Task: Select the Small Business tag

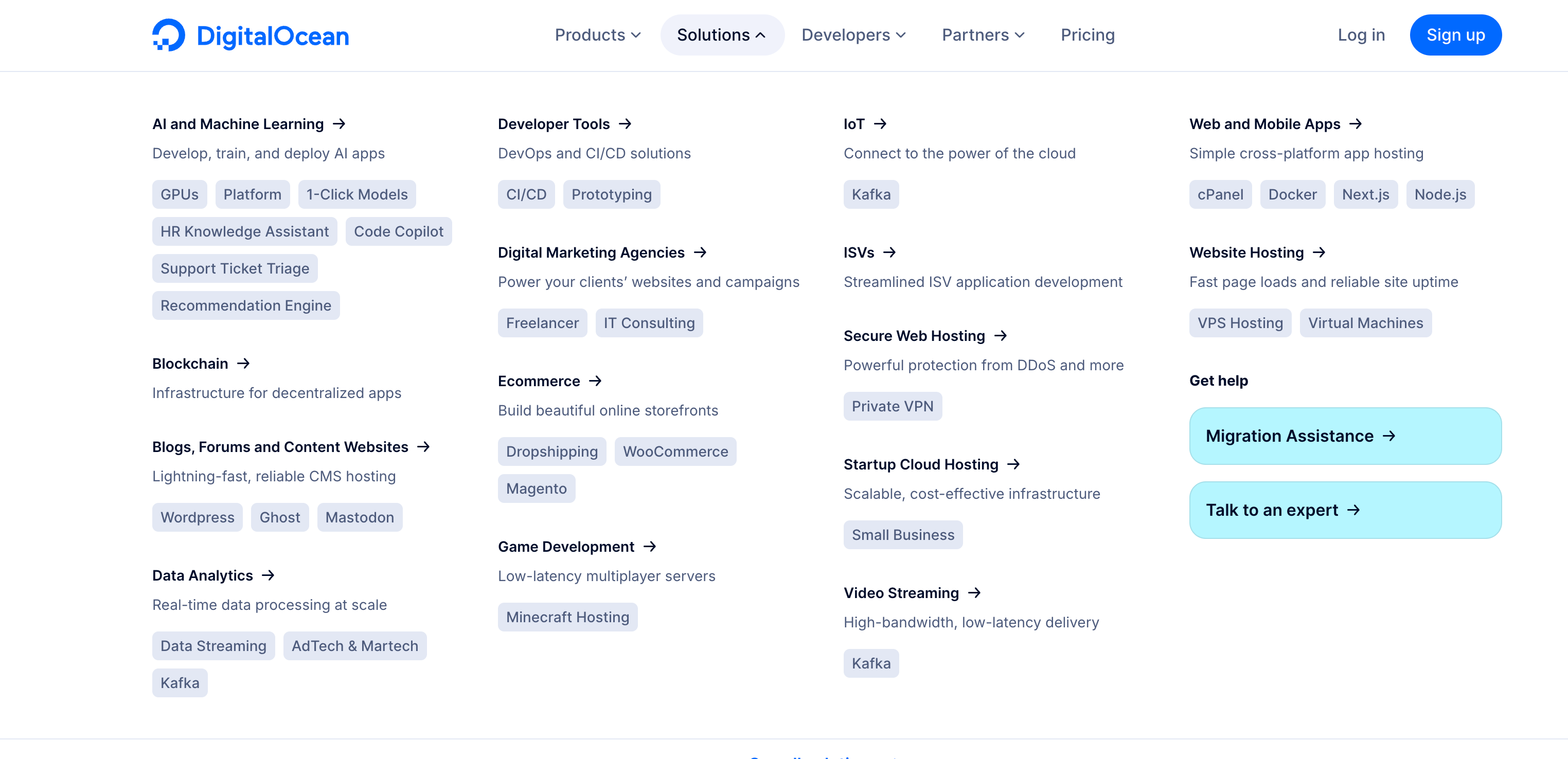Action: (903, 534)
